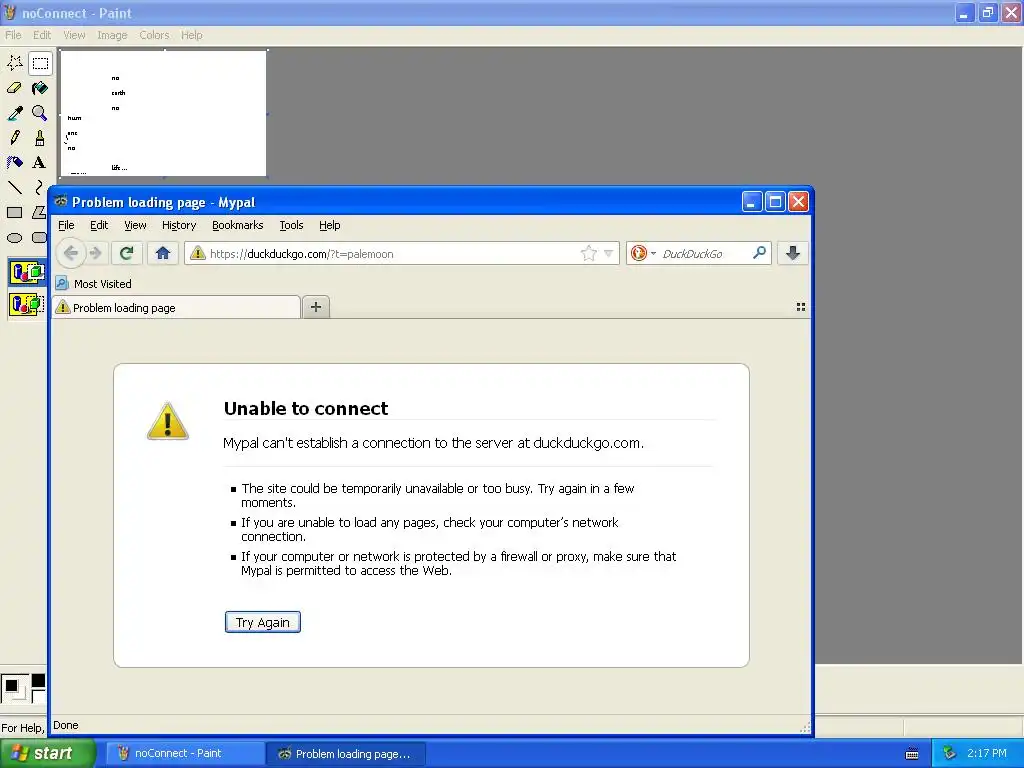The width and height of the screenshot is (1024, 768).
Task: Open Mypal File menu
Action: click(66, 225)
